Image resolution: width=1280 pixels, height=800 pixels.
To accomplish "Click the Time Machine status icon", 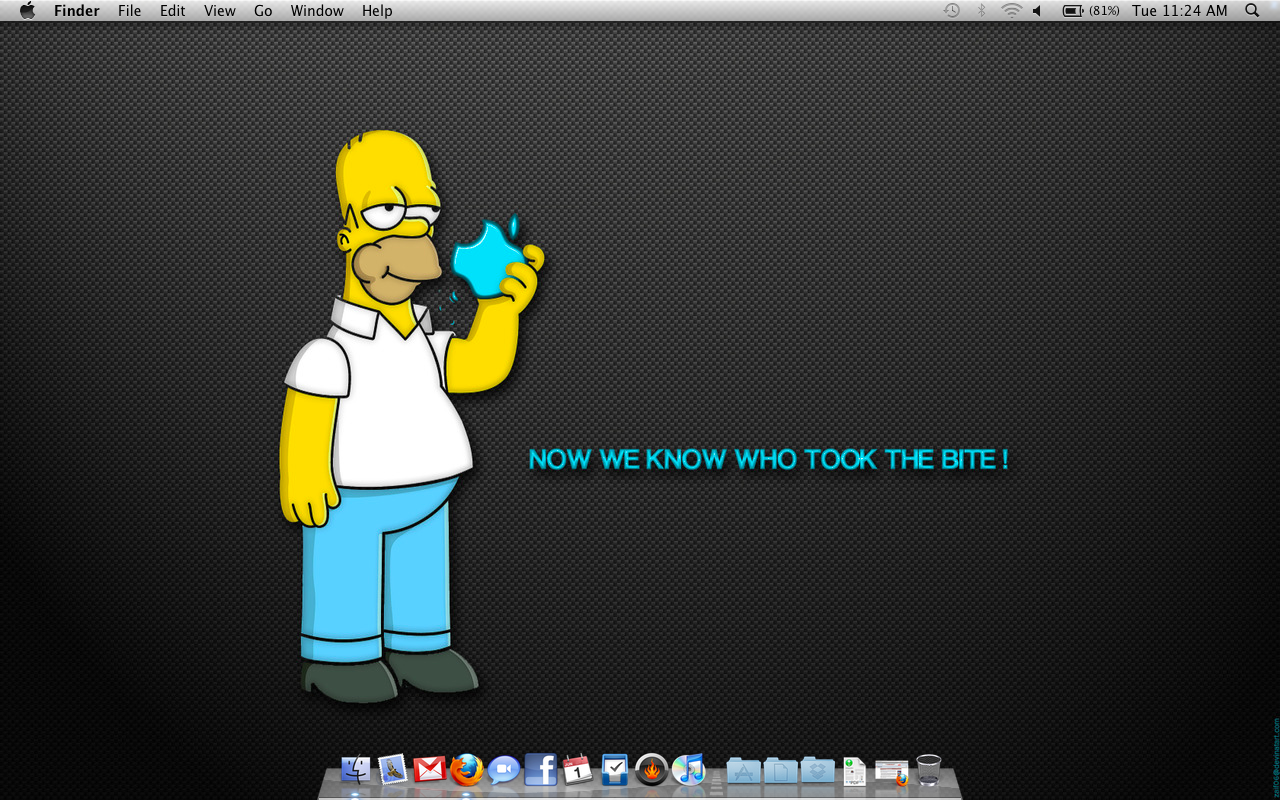I will point(952,11).
